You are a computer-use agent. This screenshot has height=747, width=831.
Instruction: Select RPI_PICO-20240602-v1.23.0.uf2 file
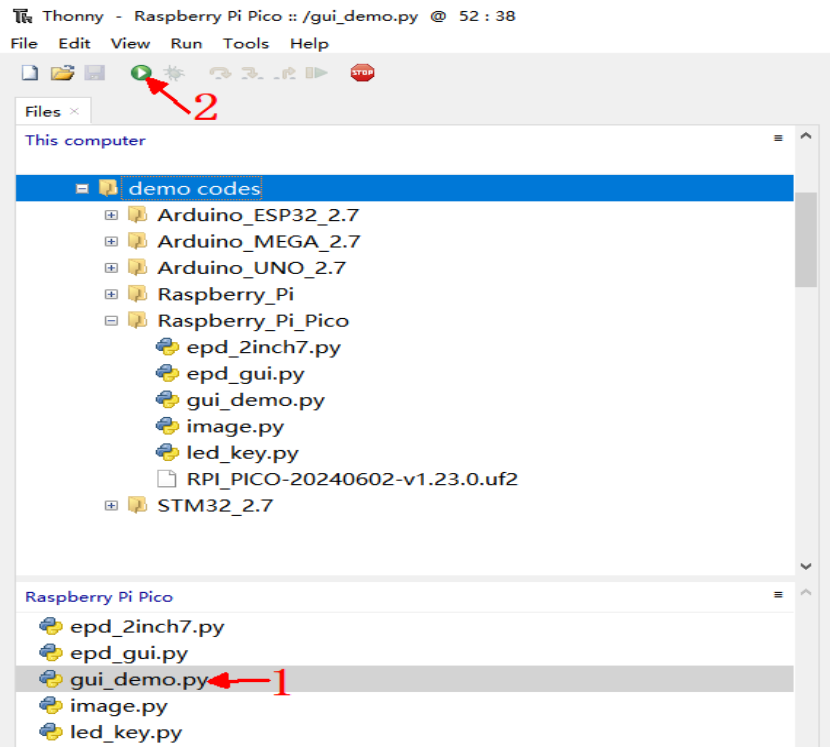[351, 479]
